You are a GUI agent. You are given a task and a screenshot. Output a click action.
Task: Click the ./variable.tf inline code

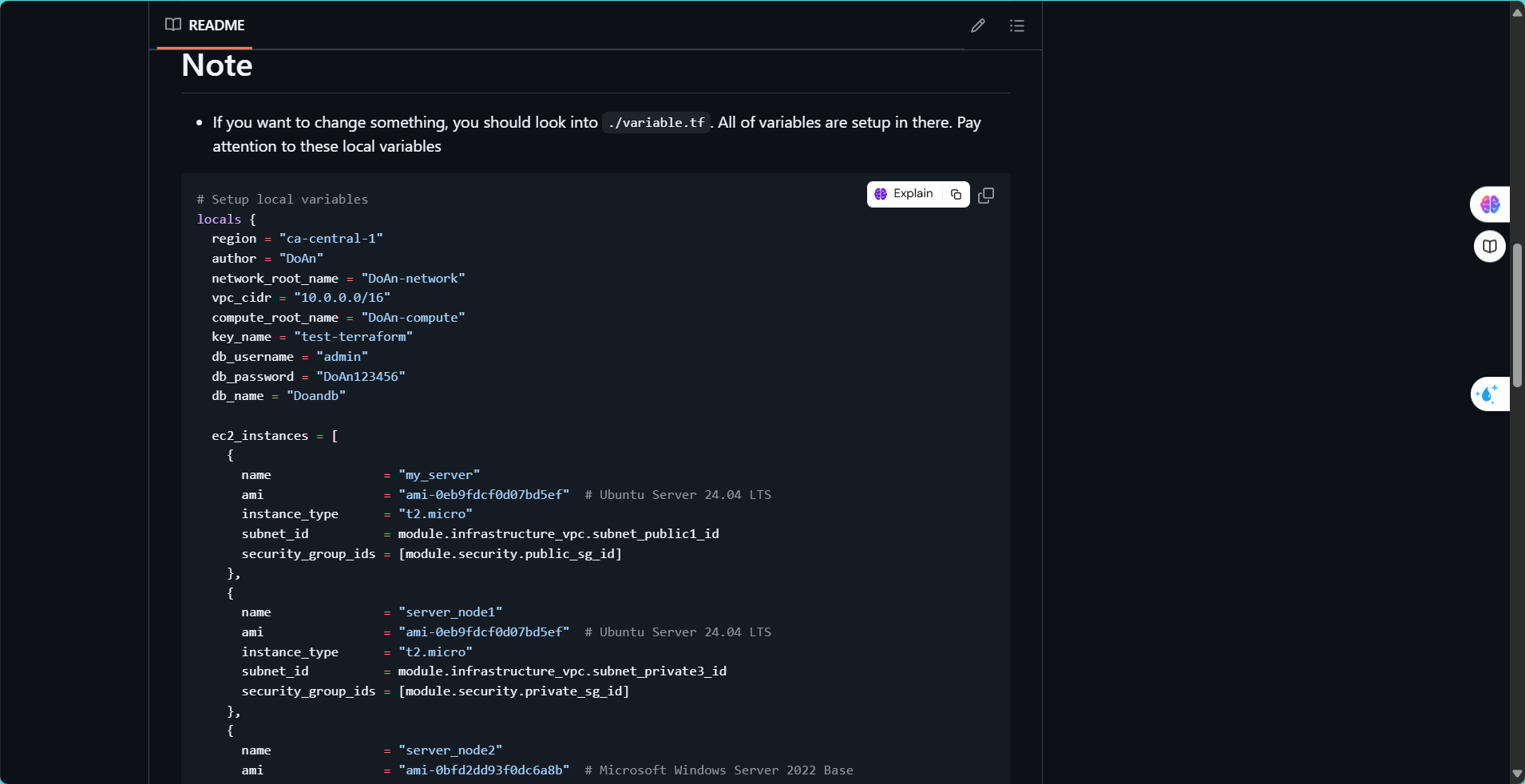pyautogui.click(x=656, y=122)
